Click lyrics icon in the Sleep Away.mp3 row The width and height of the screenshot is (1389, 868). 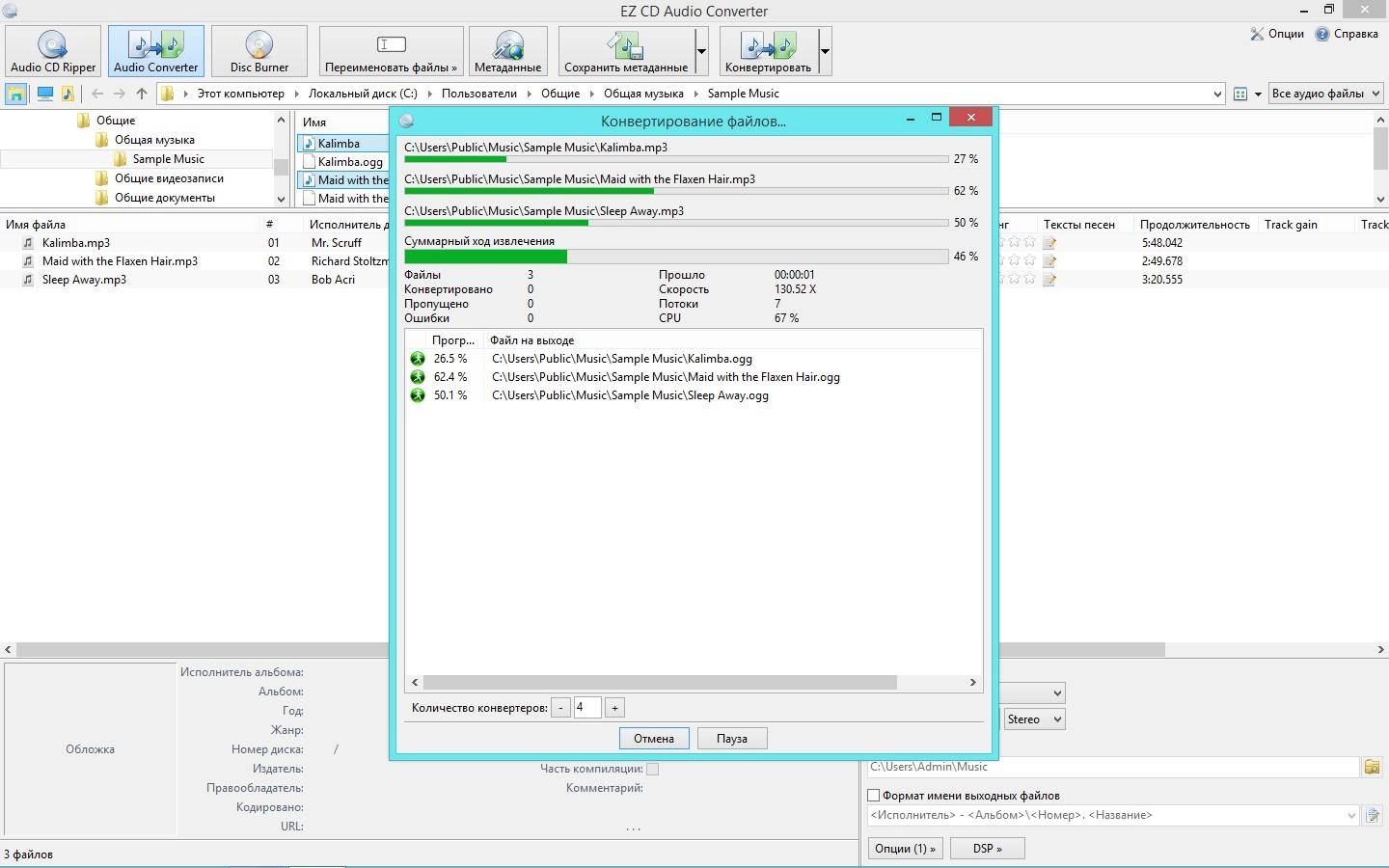(x=1049, y=280)
